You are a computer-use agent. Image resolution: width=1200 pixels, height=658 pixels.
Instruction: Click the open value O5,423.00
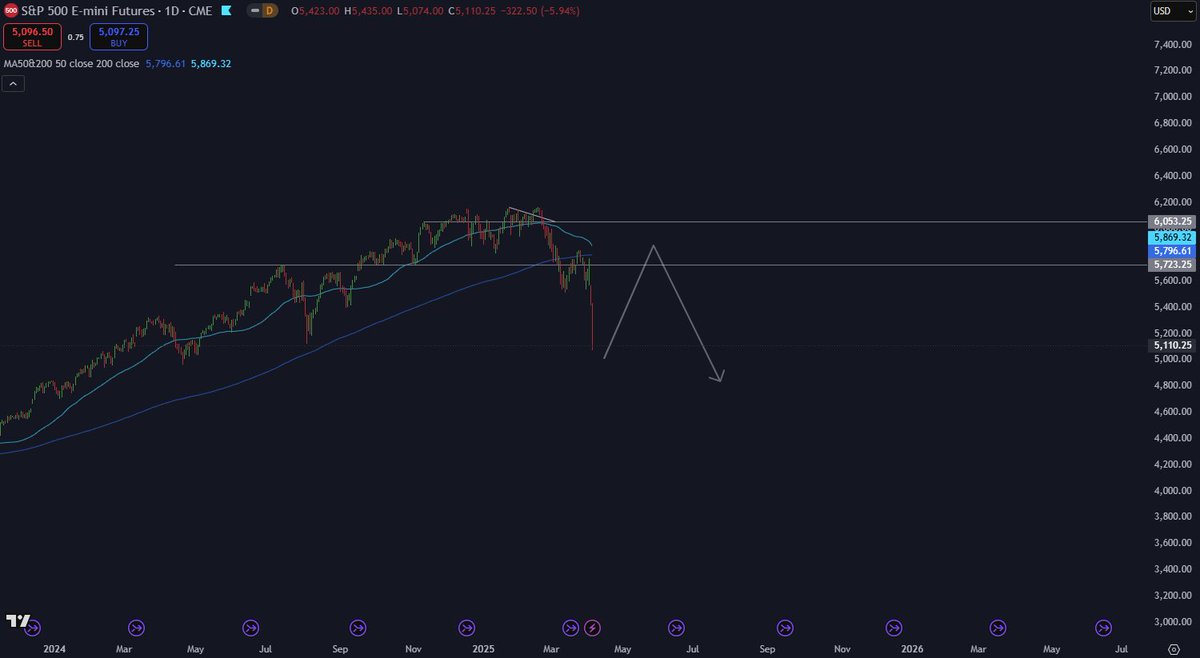(315, 10)
